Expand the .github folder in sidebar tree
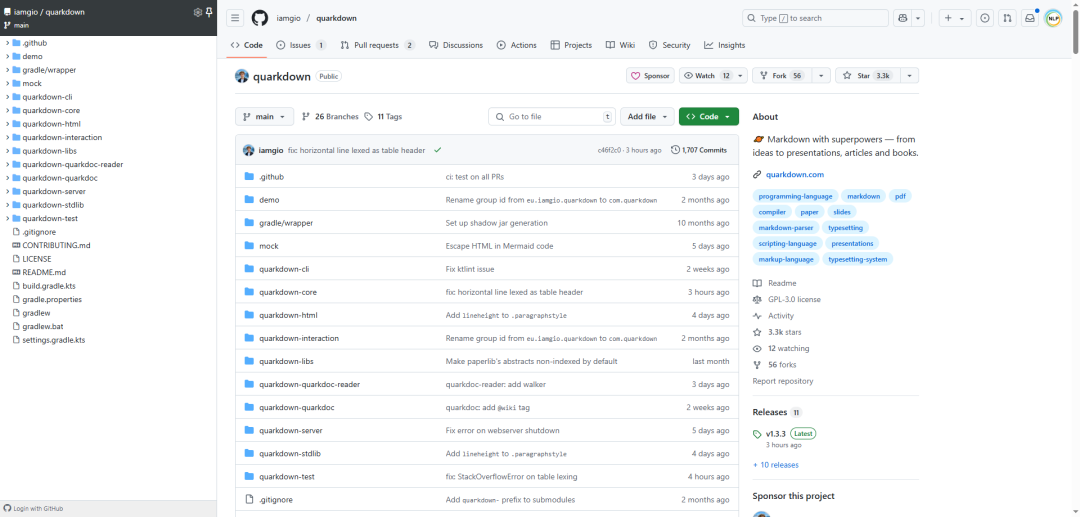This screenshot has height=517, width=1080. tap(8, 43)
